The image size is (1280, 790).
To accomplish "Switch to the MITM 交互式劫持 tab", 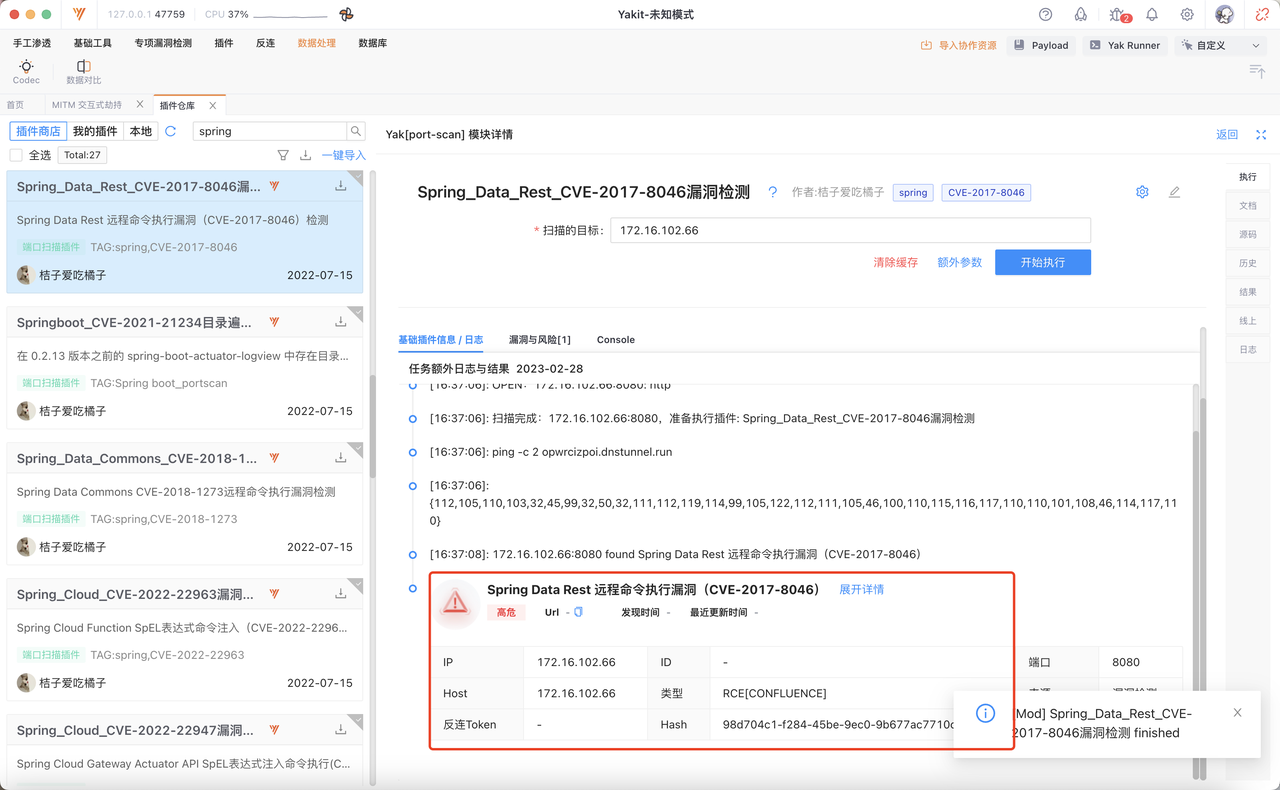I will [x=87, y=105].
